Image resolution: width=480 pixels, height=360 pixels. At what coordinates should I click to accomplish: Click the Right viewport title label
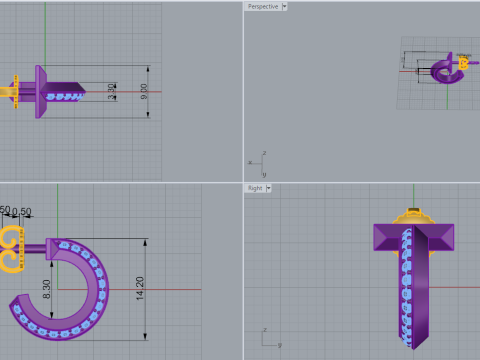pos(255,188)
